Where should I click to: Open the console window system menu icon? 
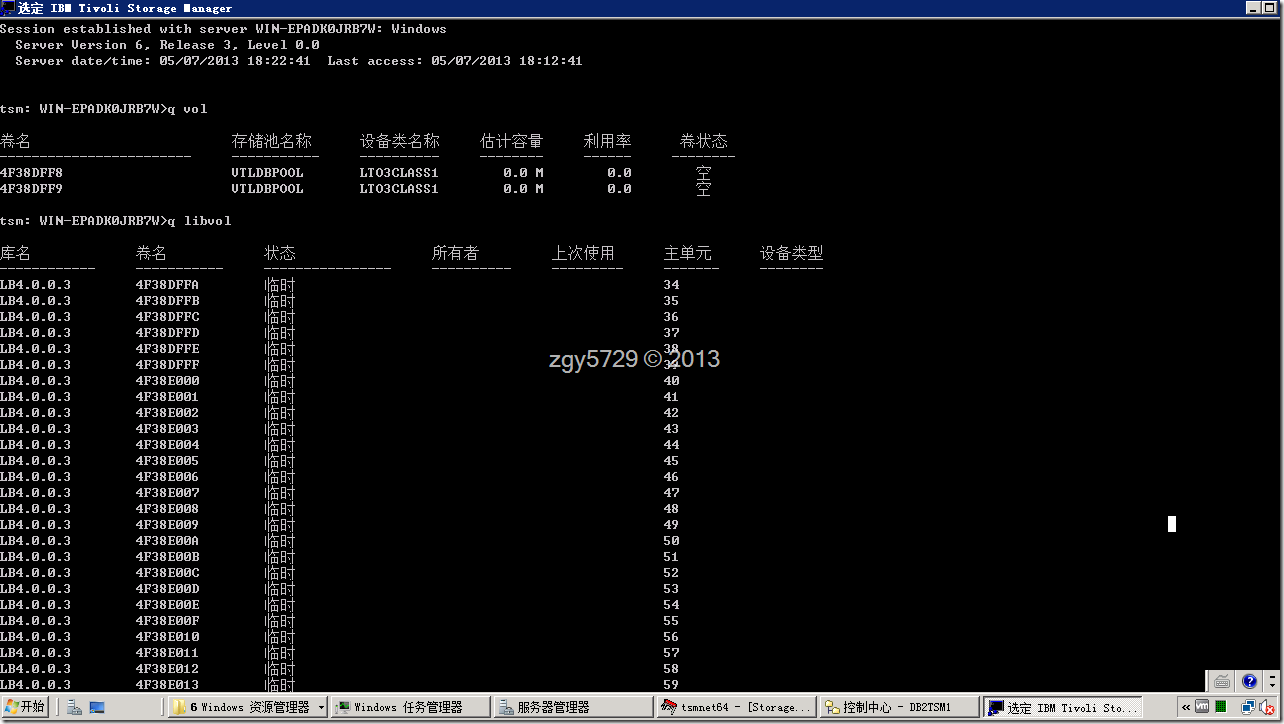[x=8, y=7]
